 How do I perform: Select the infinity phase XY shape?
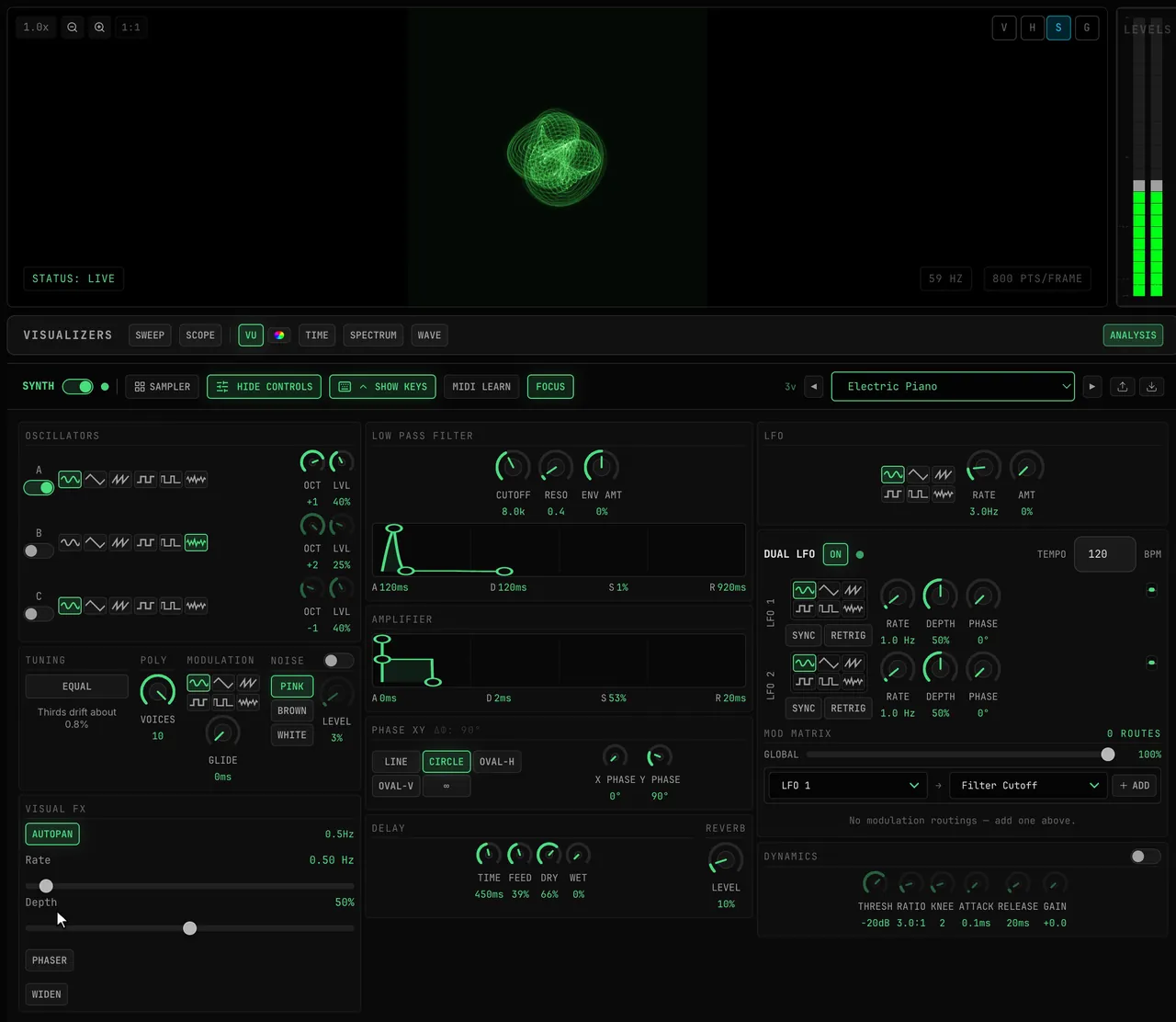447,786
